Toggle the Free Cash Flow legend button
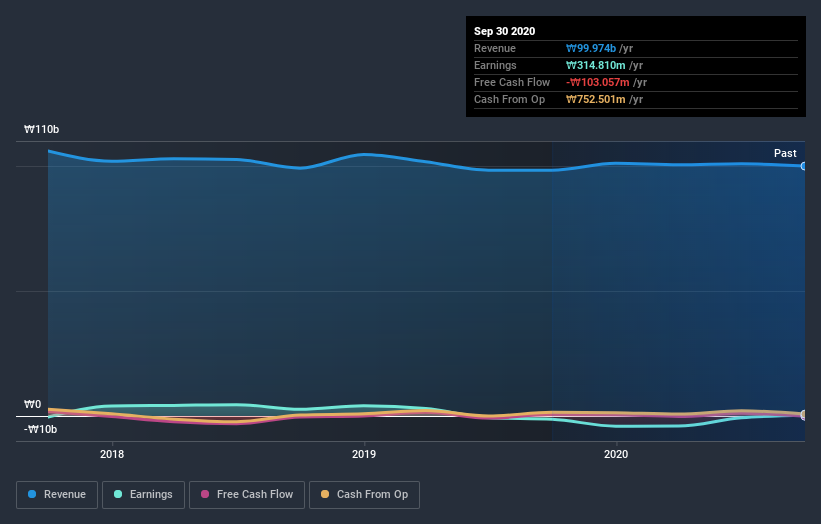The width and height of the screenshot is (821, 524). (247, 495)
